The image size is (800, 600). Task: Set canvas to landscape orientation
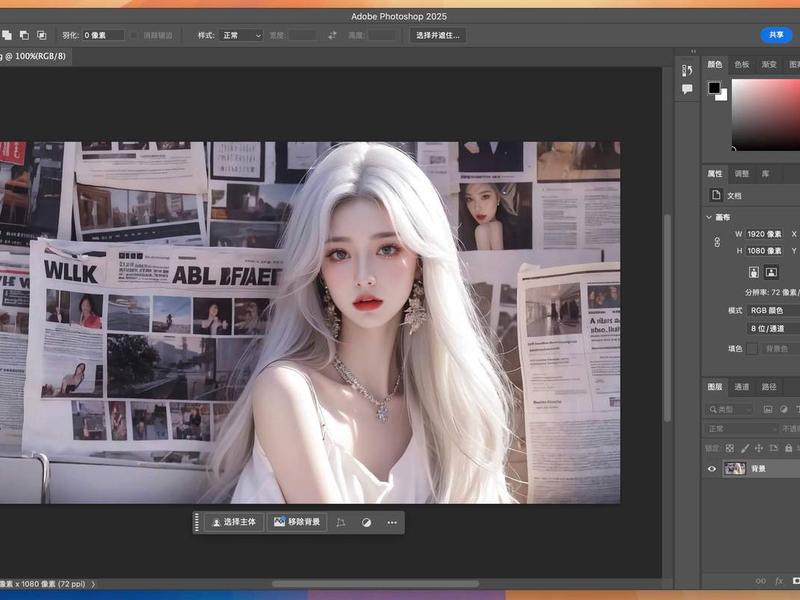point(771,272)
